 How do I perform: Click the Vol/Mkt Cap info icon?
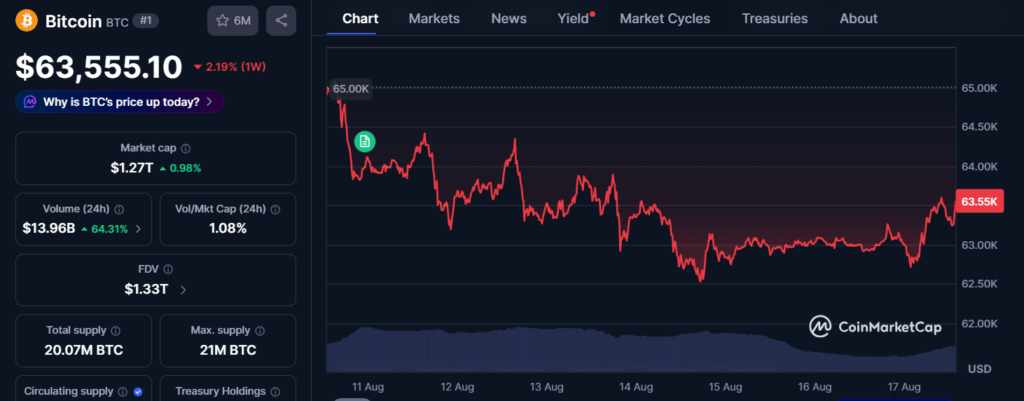(276, 210)
